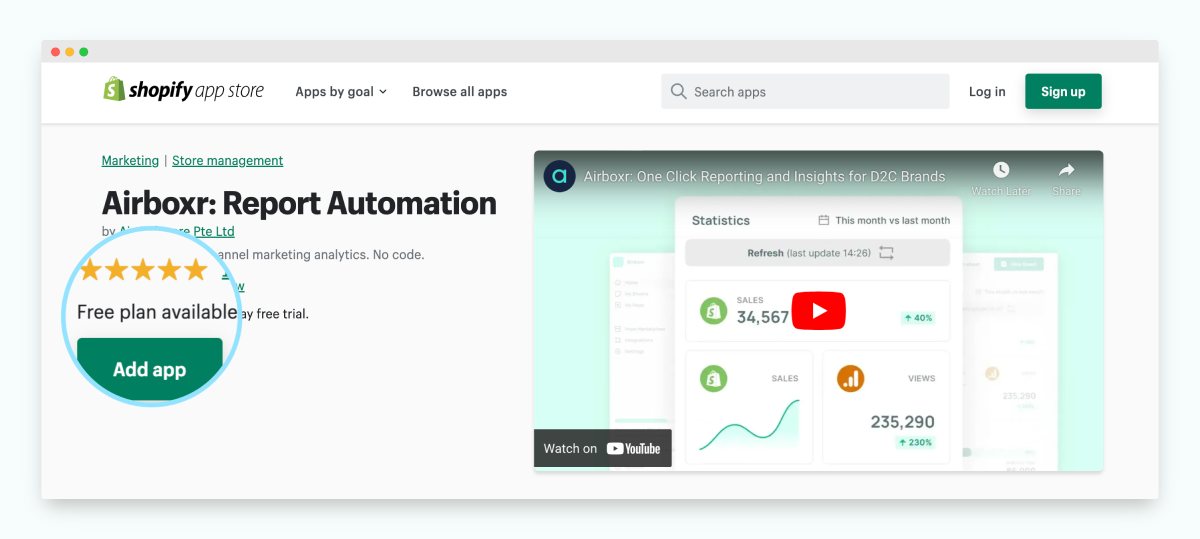The height and width of the screenshot is (539, 1200).
Task: Click the Airboxr channel avatar icon
Action: coord(559,176)
